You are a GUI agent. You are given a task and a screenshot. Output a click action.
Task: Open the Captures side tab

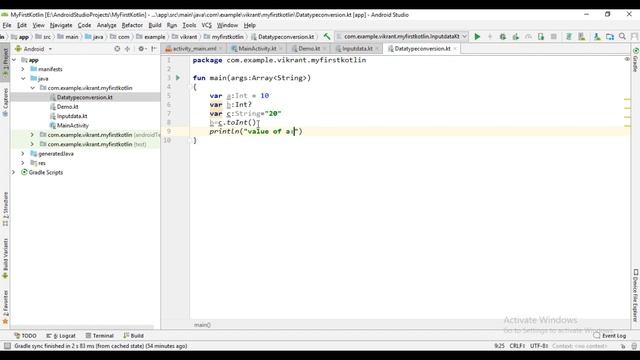(x=5, y=102)
